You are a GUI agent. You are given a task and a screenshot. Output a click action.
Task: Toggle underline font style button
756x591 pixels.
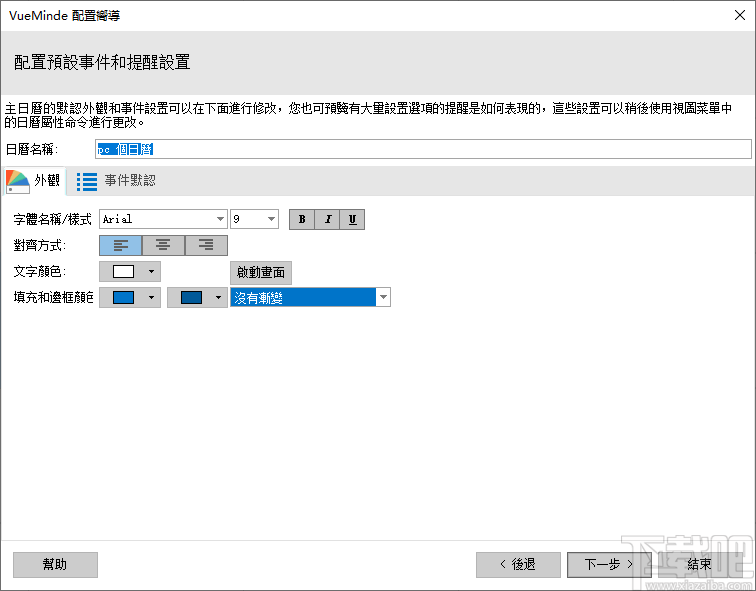pyautogui.click(x=352, y=219)
